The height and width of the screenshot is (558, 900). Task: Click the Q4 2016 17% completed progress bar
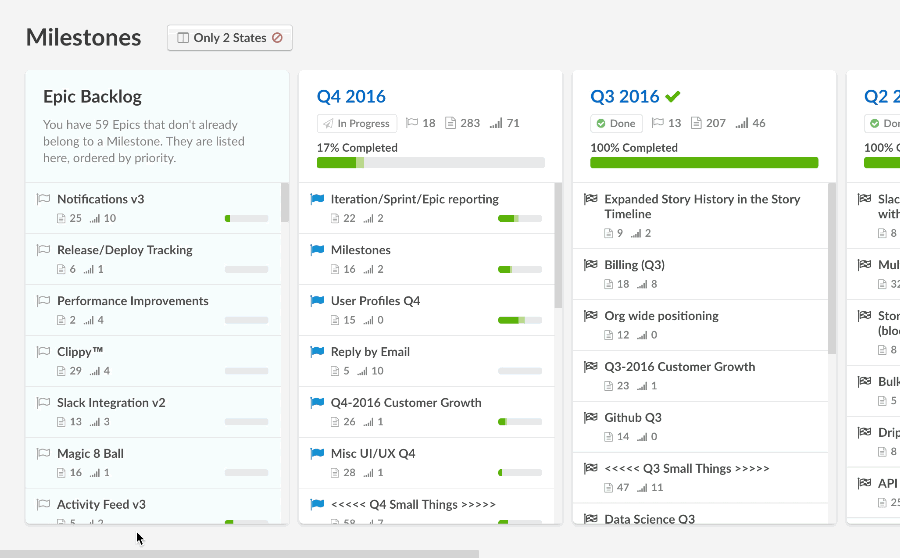point(430,163)
